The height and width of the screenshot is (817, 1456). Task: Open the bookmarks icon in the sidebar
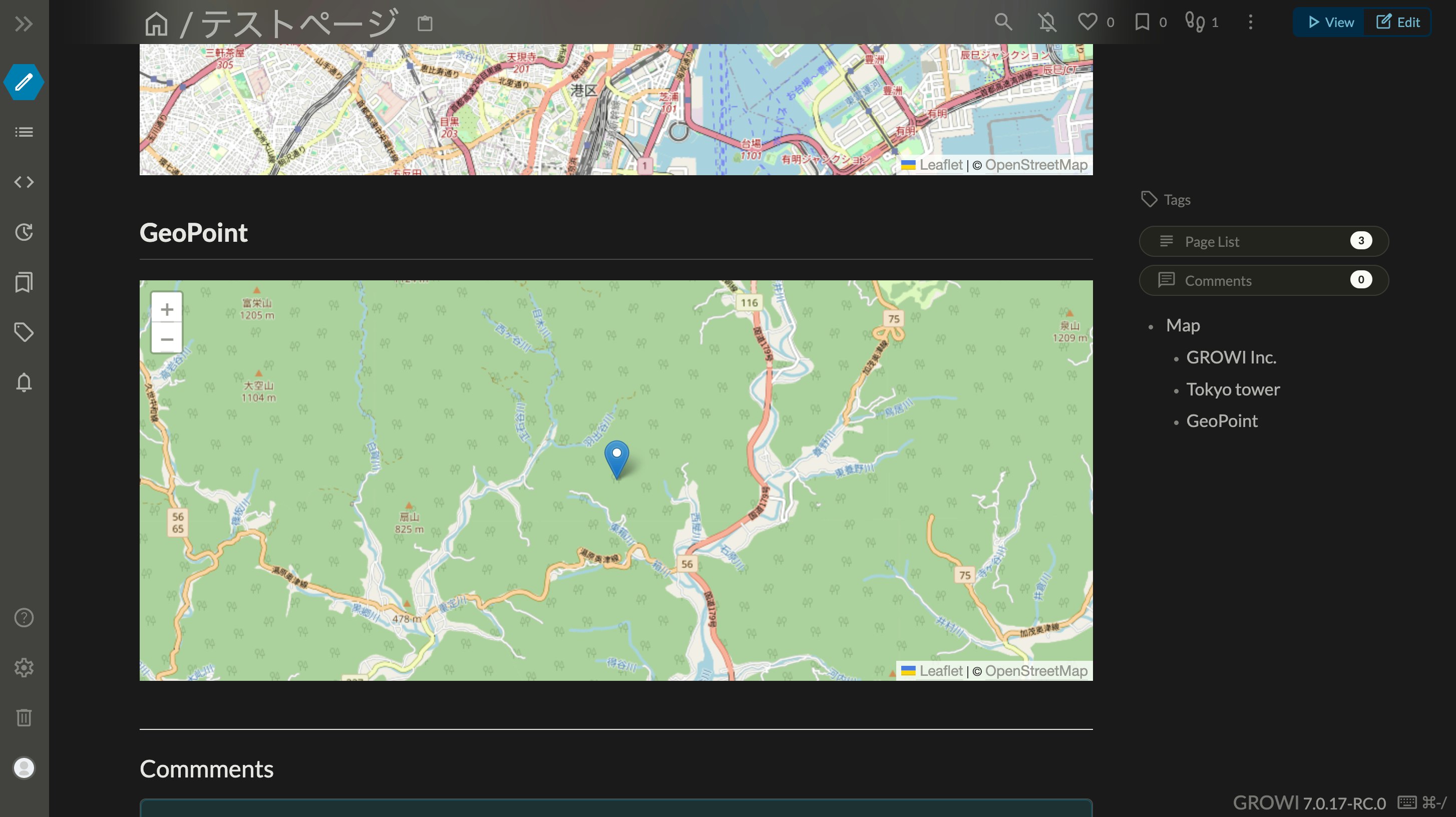click(24, 282)
